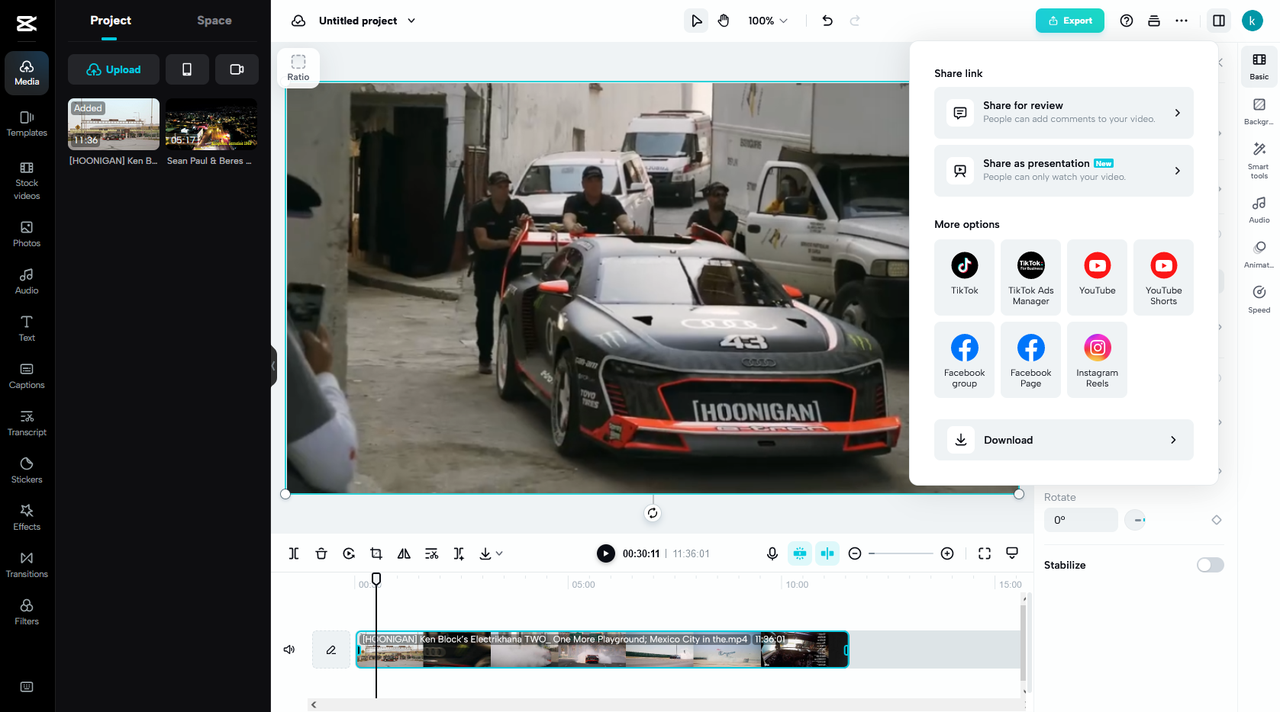Image resolution: width=1280 pixels, height=712 pixels.
Task: Expand Share as presentation option
Action: point(1064,170)
